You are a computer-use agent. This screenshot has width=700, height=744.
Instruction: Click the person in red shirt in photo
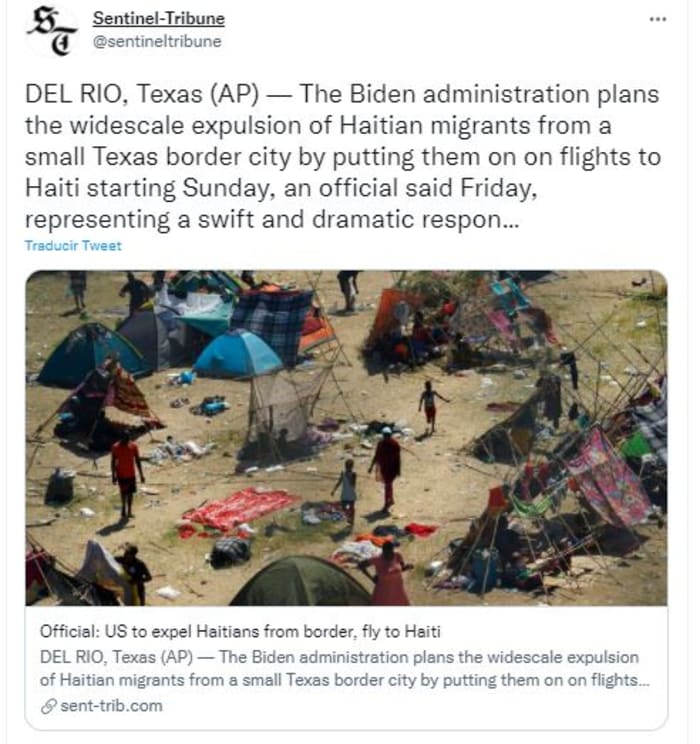click(126, 474)
